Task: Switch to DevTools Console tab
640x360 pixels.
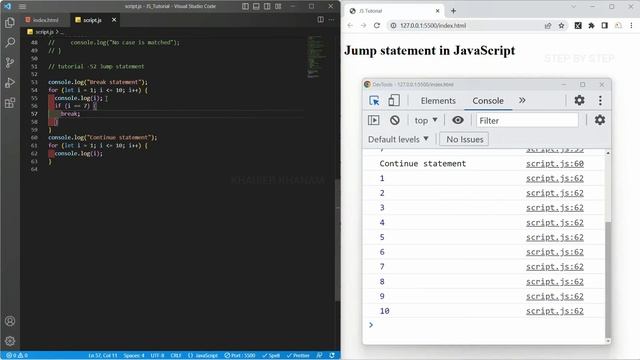Action: (x=488, y=100)
